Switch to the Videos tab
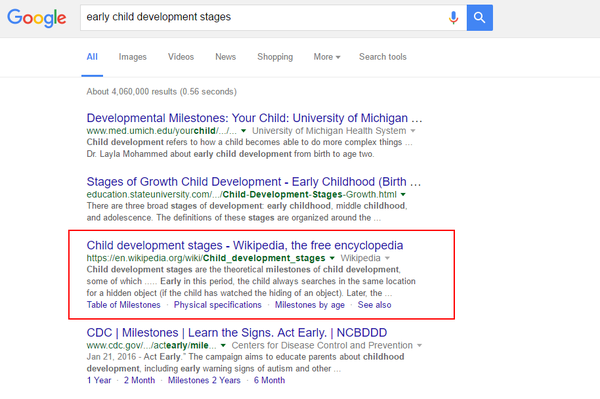The width and height of the screenshot is (600, 399). (x=181, y=57)
